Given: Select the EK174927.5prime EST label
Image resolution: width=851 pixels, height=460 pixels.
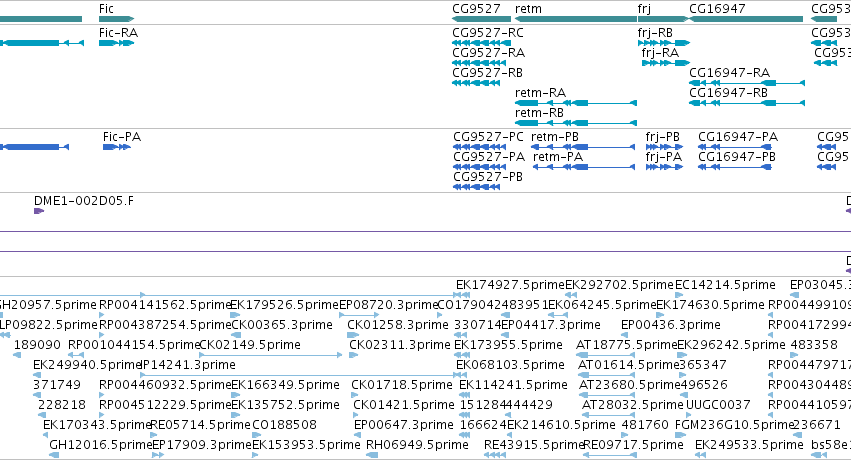Looking at the screenshot, I should pyautogui.click(x=510, y=285).
